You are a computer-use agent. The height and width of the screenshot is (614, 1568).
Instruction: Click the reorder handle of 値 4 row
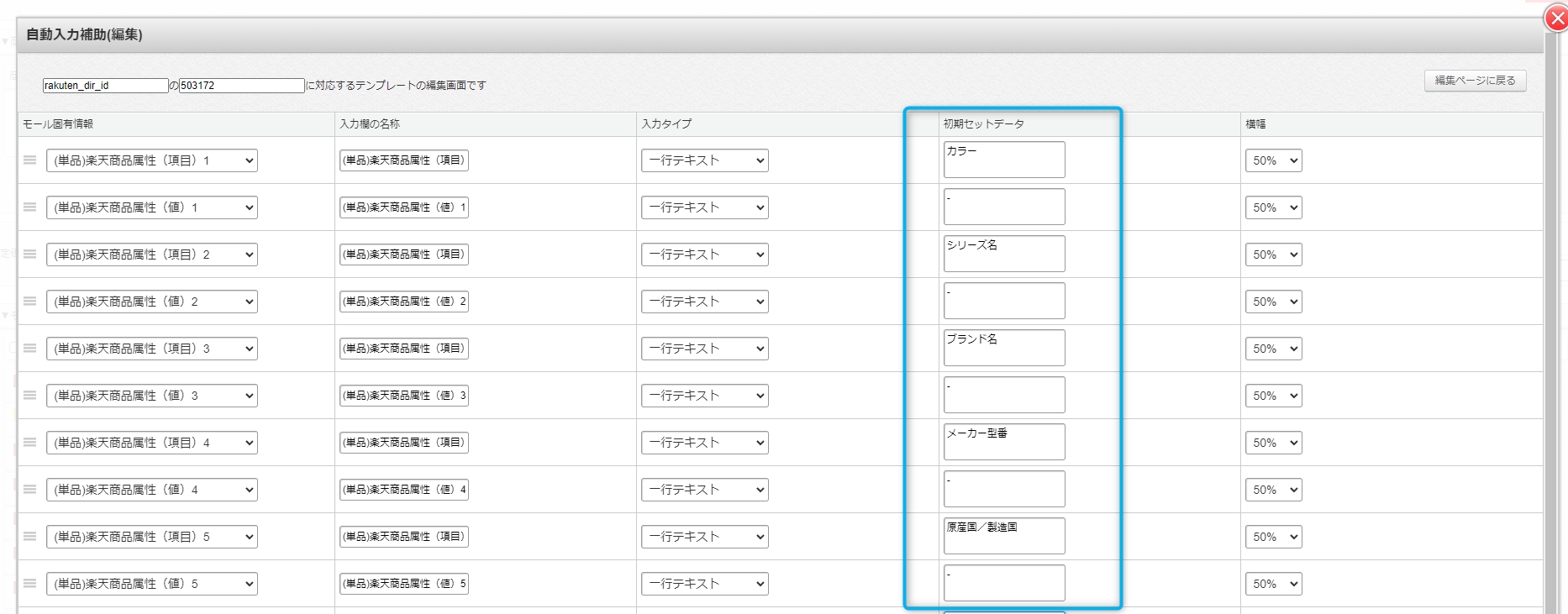pos(30,490)
